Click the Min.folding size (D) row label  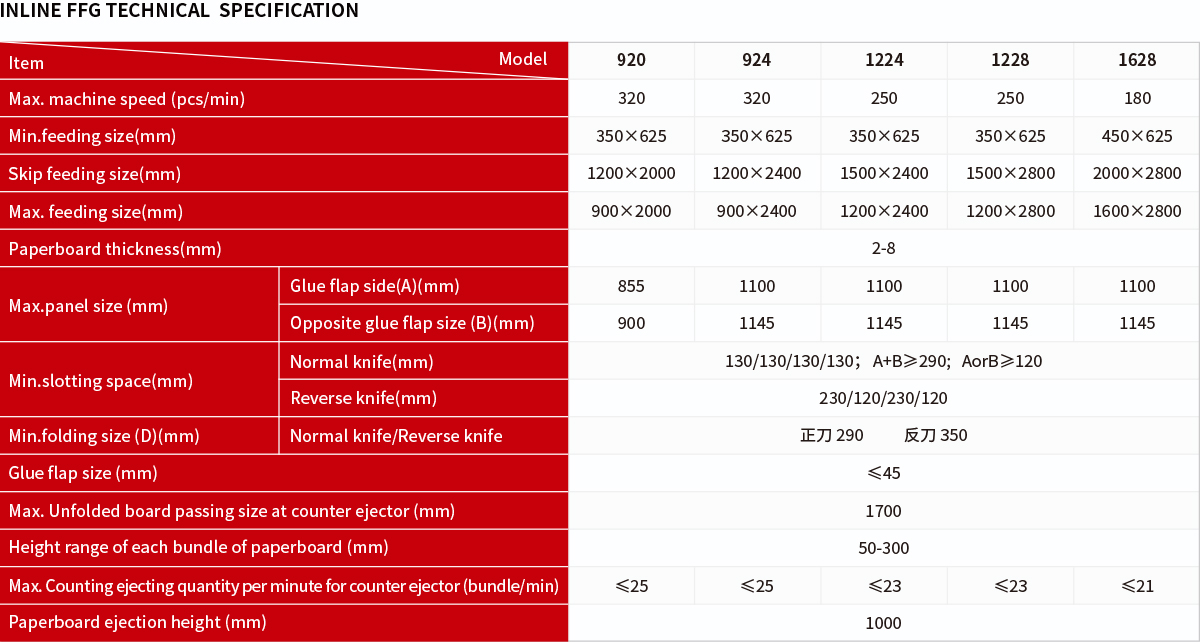click(104, 436)
